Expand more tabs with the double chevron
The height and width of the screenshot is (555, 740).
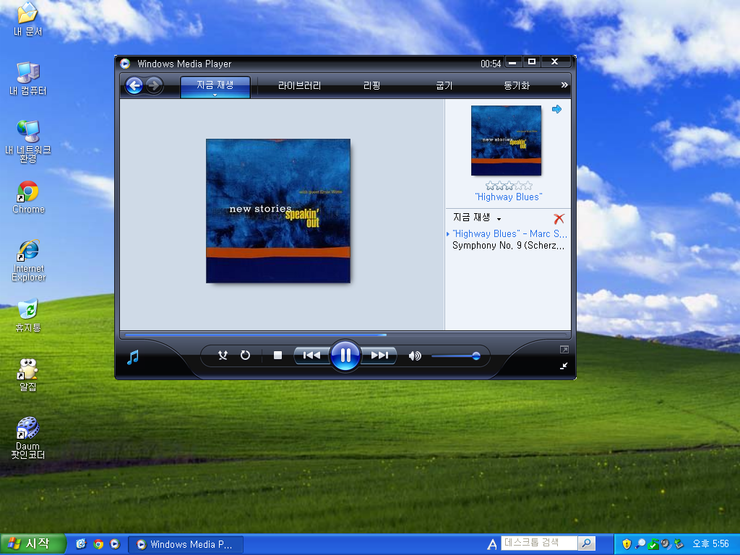[x=564, y=85]
